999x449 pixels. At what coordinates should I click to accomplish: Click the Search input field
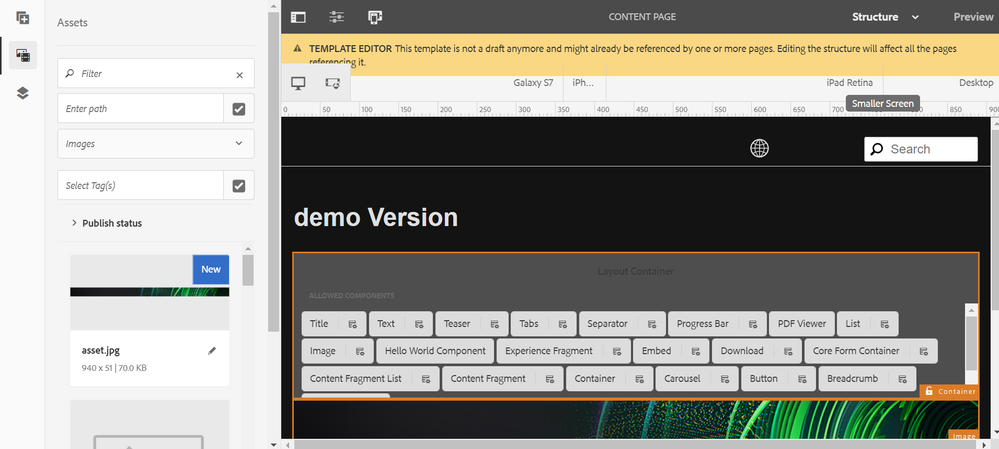pos(920,149)
